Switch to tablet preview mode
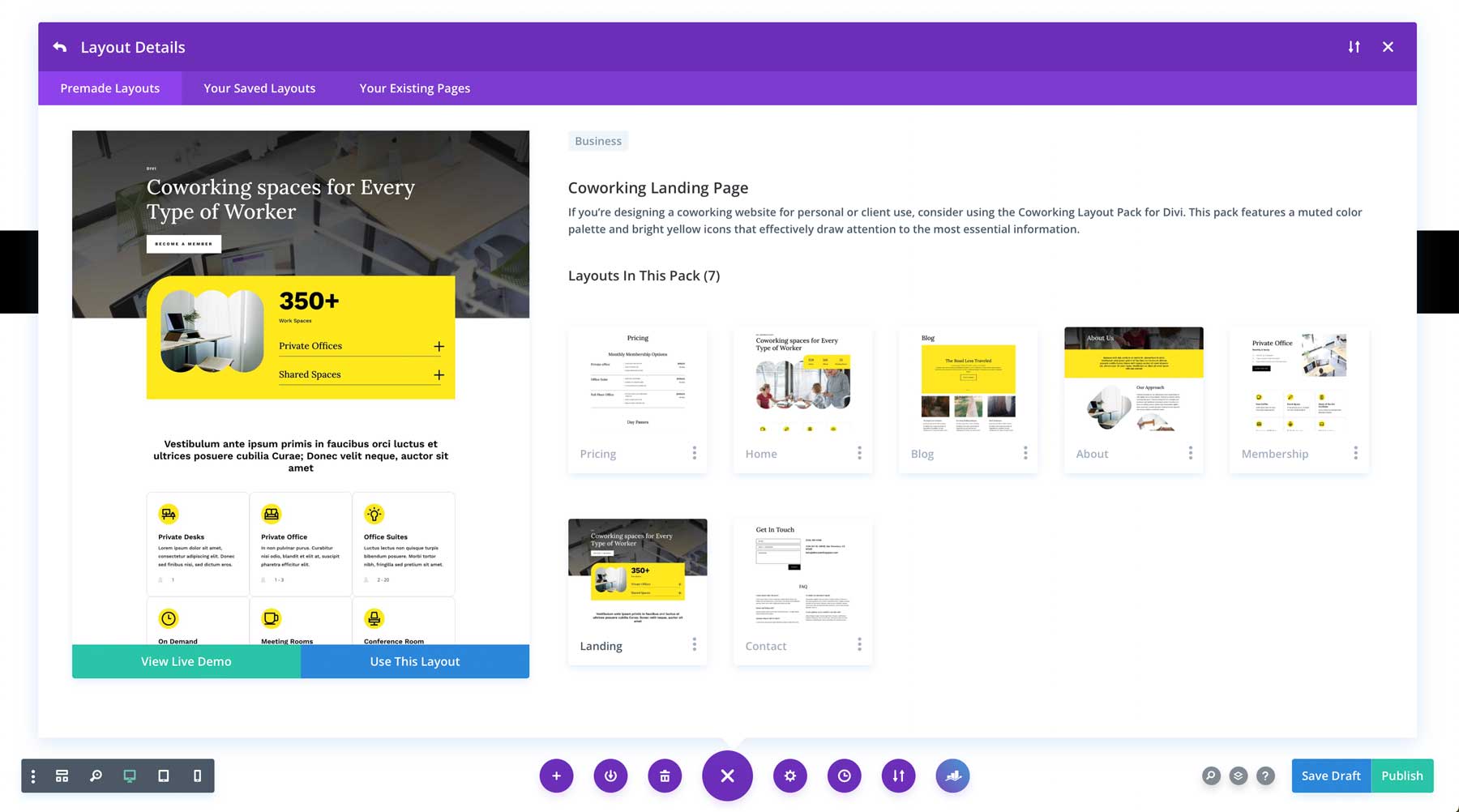The width and height of the screenshot is (1459, 812). (x=163, y=776)
